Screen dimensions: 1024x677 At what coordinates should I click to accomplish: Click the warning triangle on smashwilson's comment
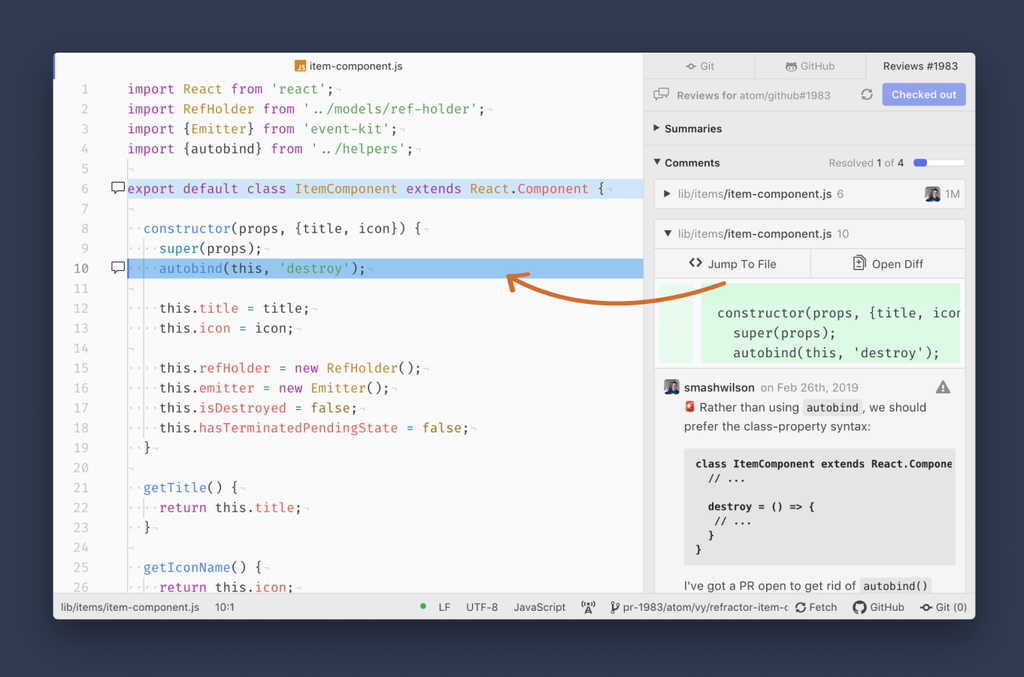(x=944, y=387)
